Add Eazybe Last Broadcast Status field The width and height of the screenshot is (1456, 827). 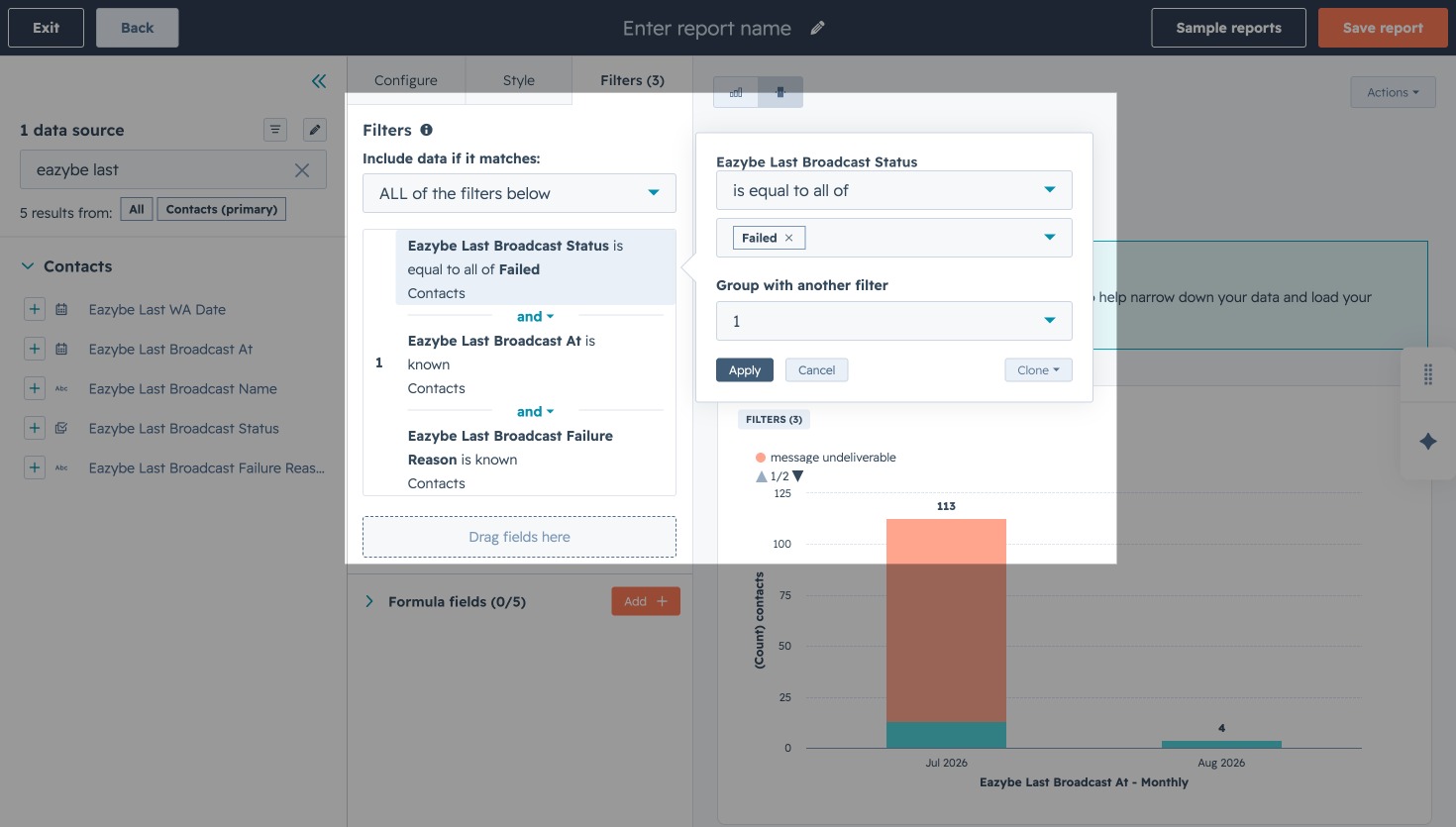(35, 428)
